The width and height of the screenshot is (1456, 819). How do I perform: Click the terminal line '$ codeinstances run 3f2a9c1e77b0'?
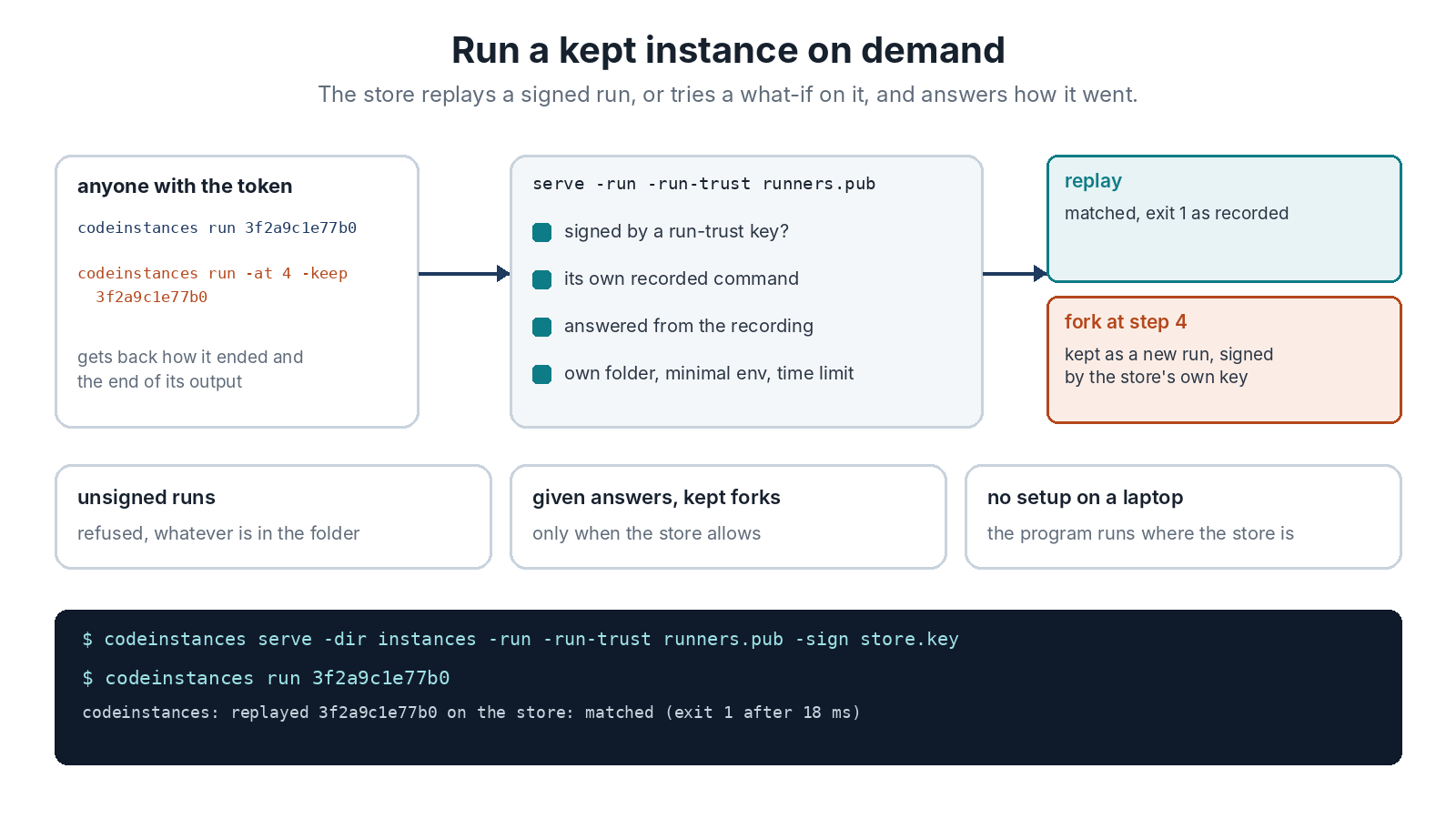pos(266,678)
